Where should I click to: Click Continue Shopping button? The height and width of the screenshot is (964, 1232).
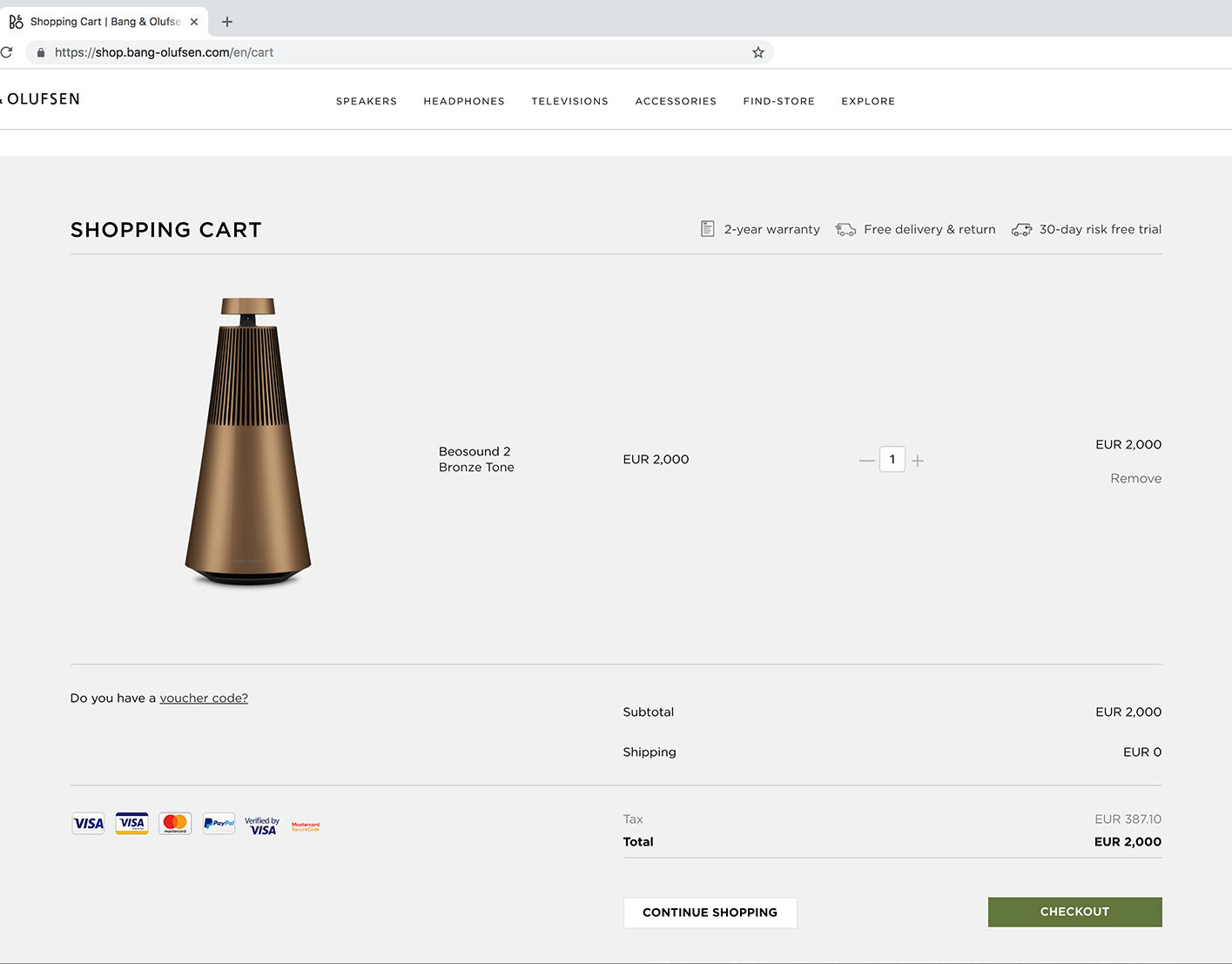click(x=710, y=913)
